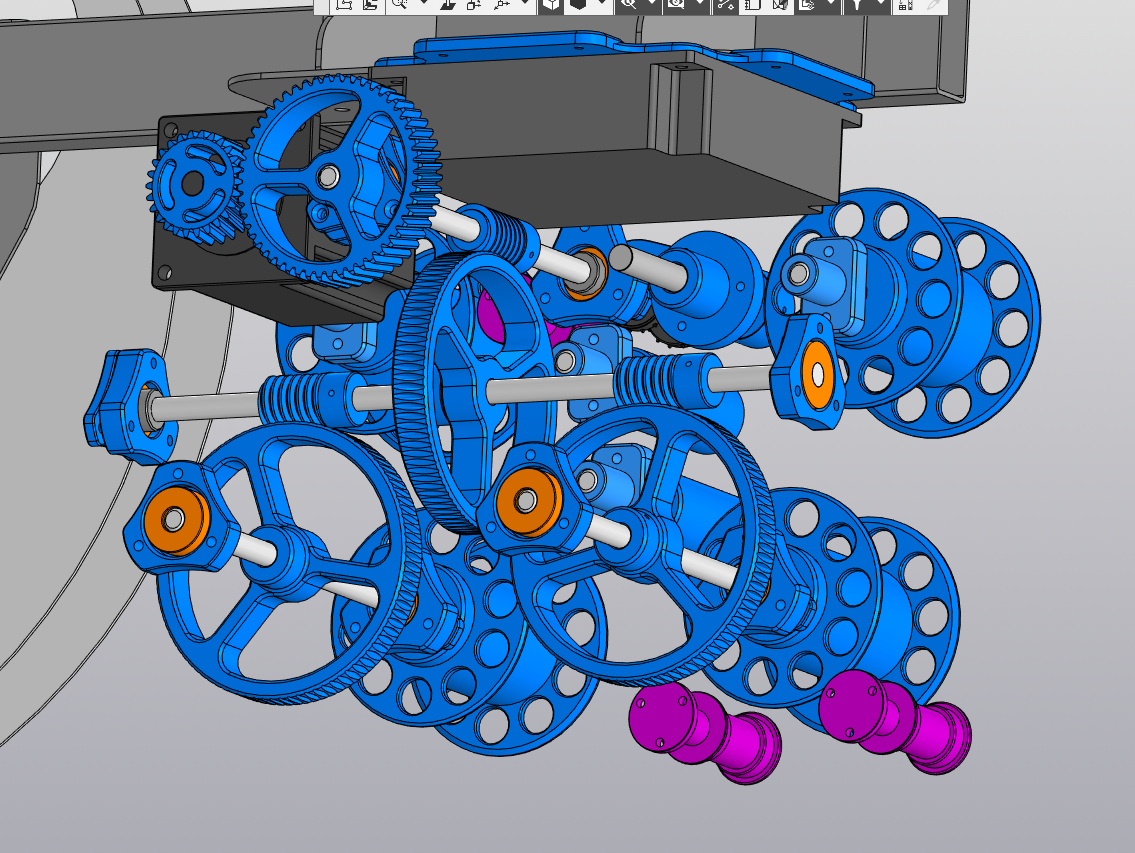Click the sketch rectangle icon at toolbar start
This screenshot has height=853, width=1135.
coord(343,4)
